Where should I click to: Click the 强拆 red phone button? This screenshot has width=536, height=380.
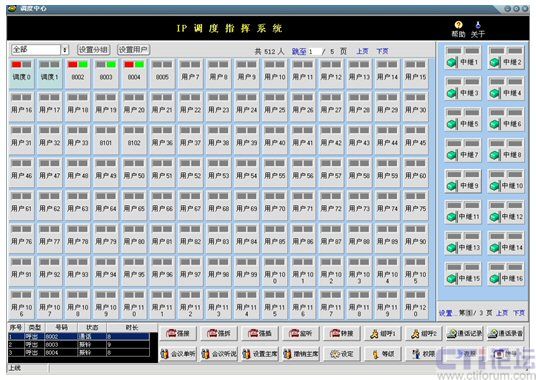219,333
